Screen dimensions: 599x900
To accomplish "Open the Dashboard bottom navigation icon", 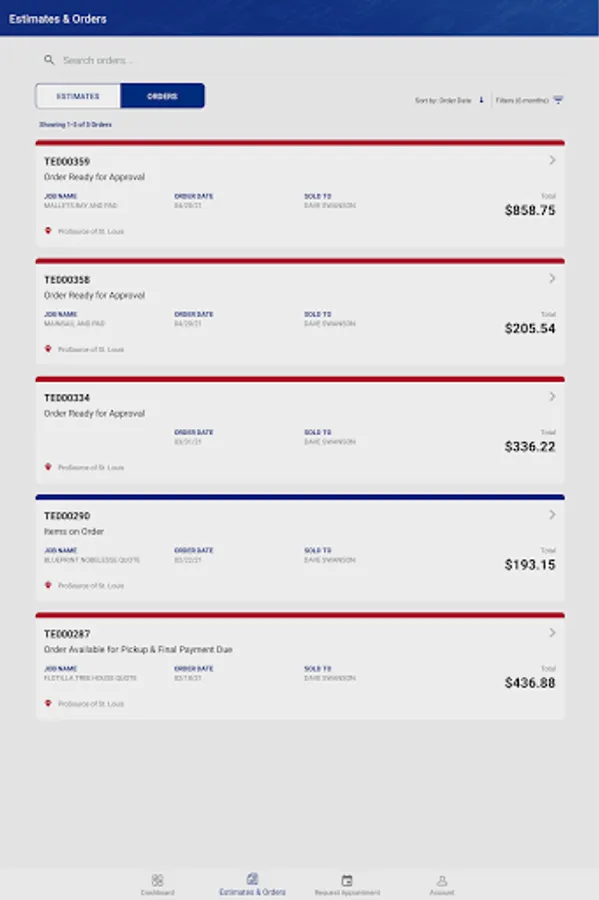I will [157, 880].
